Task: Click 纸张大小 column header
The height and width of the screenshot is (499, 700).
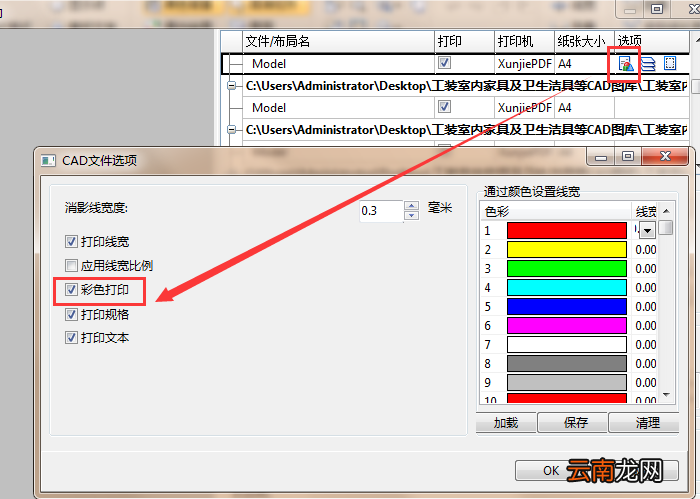Action: (584, 42)
